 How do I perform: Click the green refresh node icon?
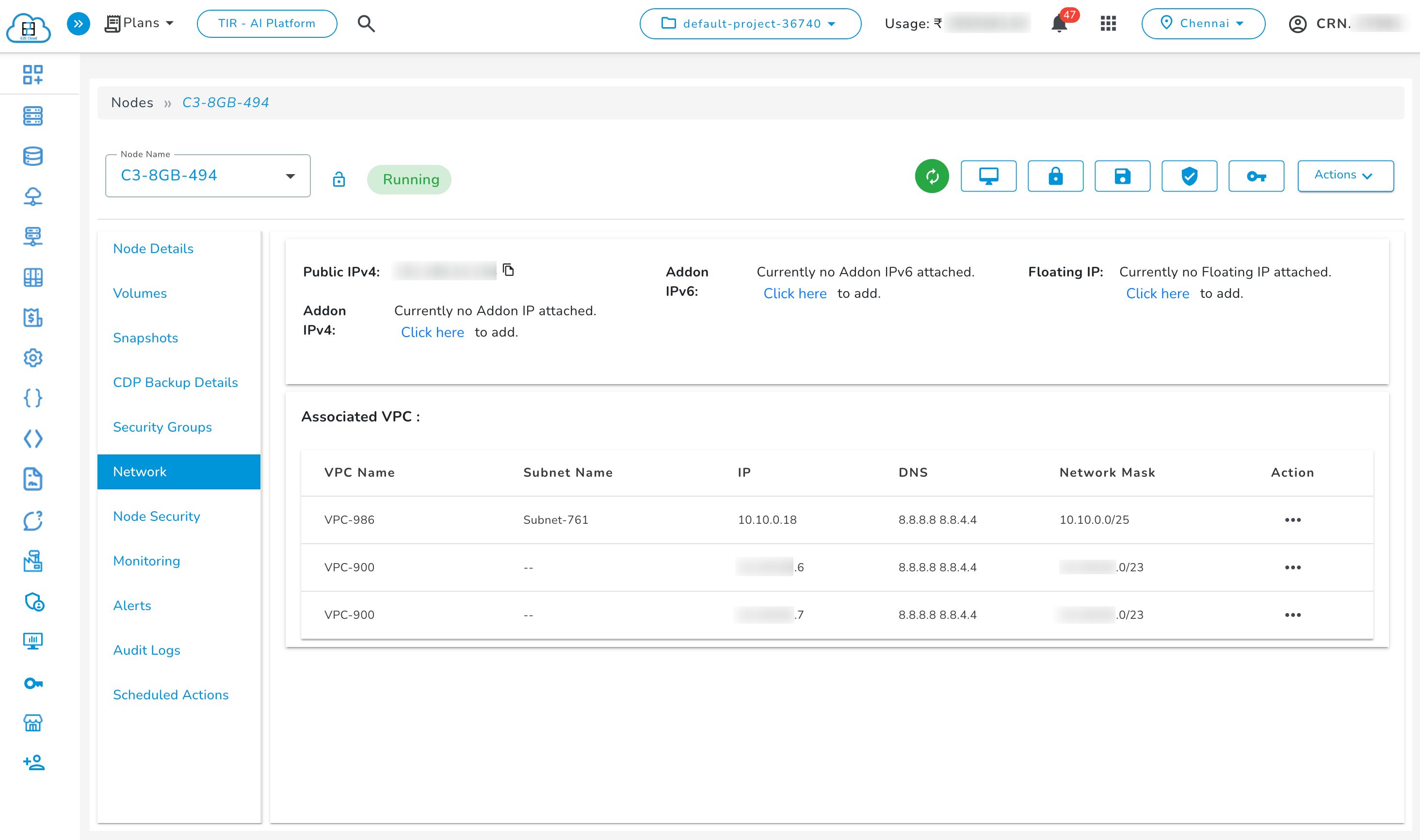pos(932,176)
